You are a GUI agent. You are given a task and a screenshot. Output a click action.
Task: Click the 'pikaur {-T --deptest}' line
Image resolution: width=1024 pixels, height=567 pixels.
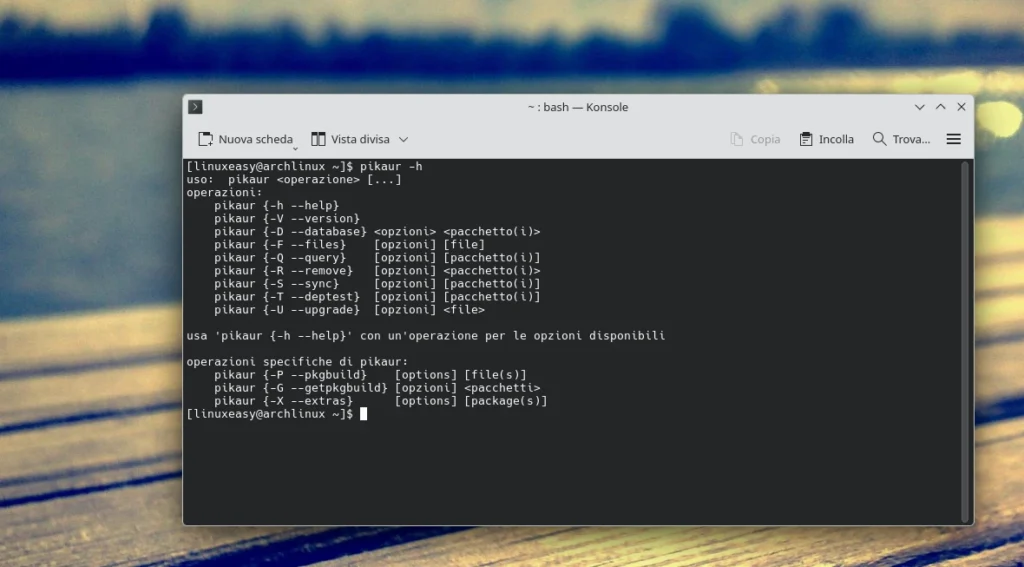tap(377, 297)
